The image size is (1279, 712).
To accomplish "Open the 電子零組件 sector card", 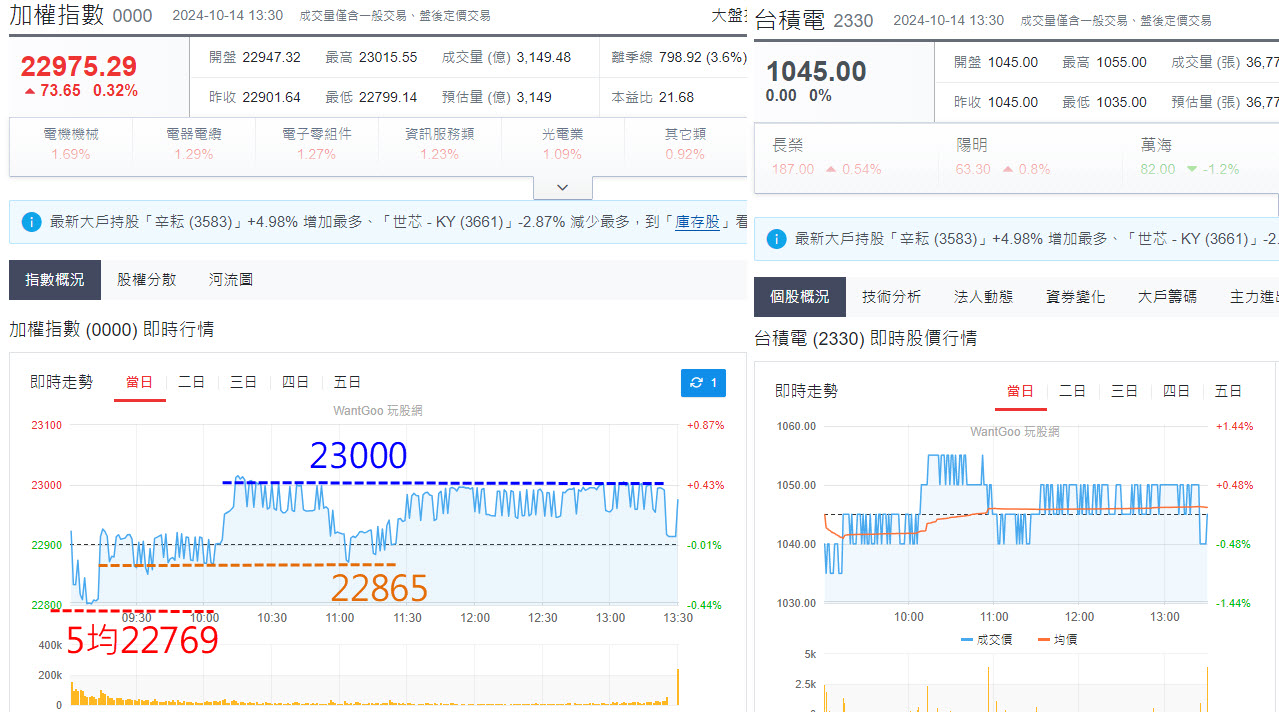I will pos(317,144).
